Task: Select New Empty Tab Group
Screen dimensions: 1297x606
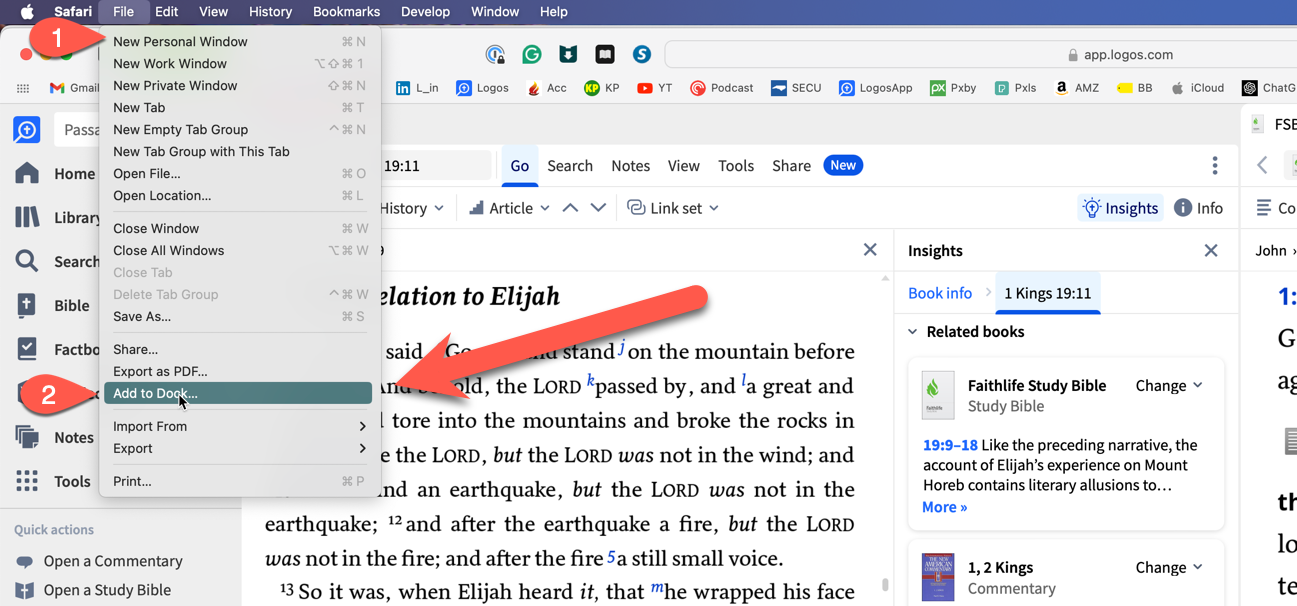Action: click(238, 130)
